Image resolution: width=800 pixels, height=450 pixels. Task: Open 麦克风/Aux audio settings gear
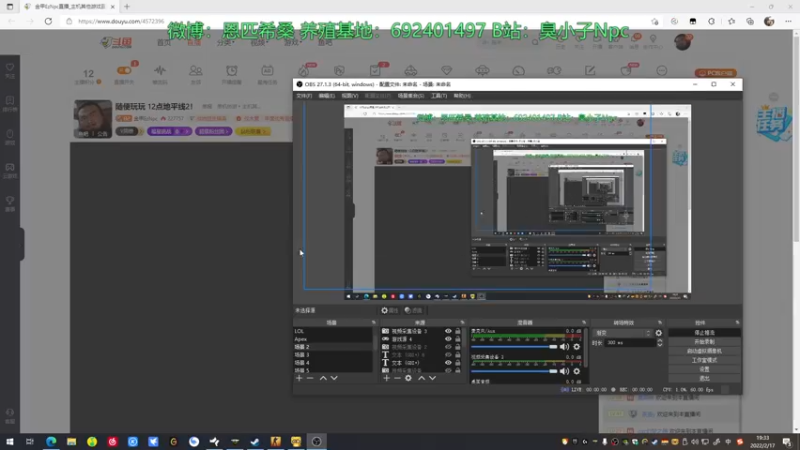(x=577, y=347)
